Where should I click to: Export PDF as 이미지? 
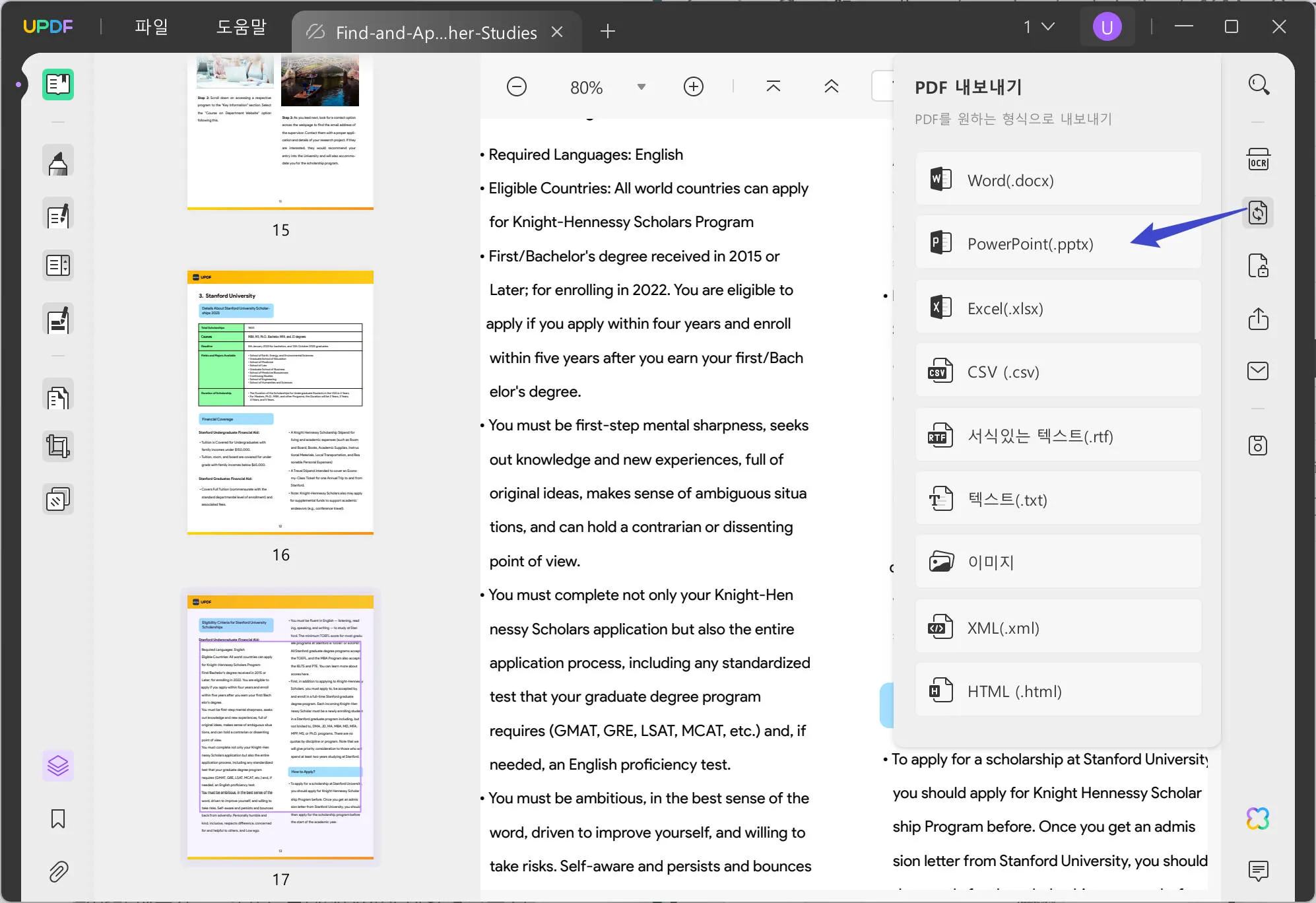click(x=1058, y=562)
